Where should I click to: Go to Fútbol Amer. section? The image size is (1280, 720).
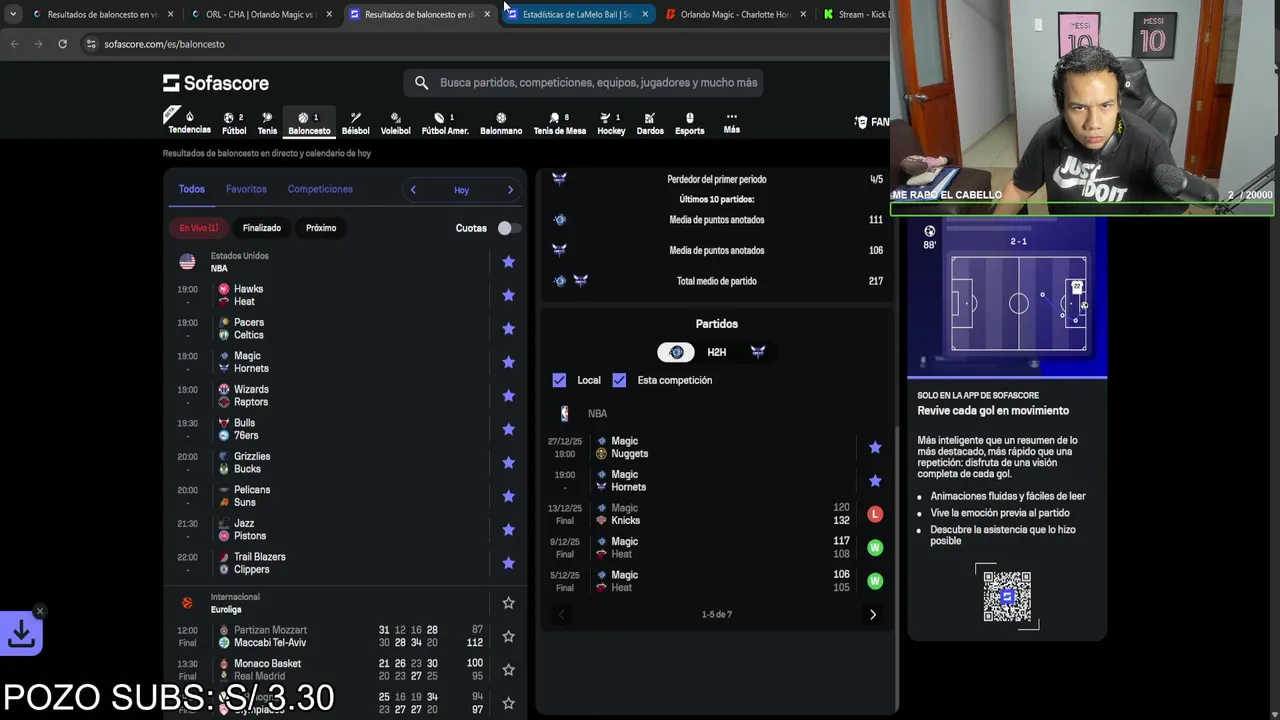click(445, 123)
